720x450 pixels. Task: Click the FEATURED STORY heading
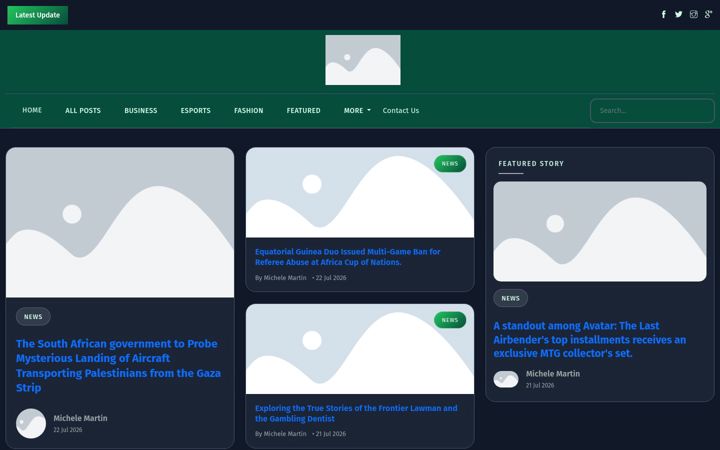[x=531, y=163]
